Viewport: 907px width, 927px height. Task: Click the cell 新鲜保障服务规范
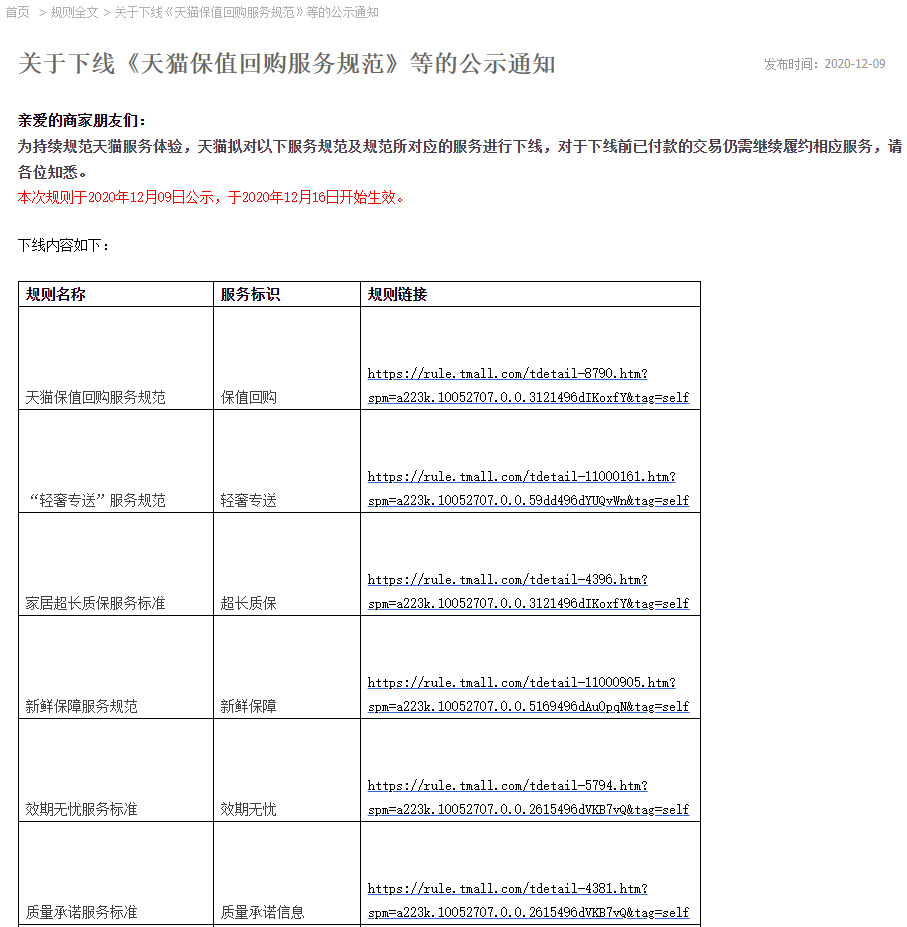point(82,706)
